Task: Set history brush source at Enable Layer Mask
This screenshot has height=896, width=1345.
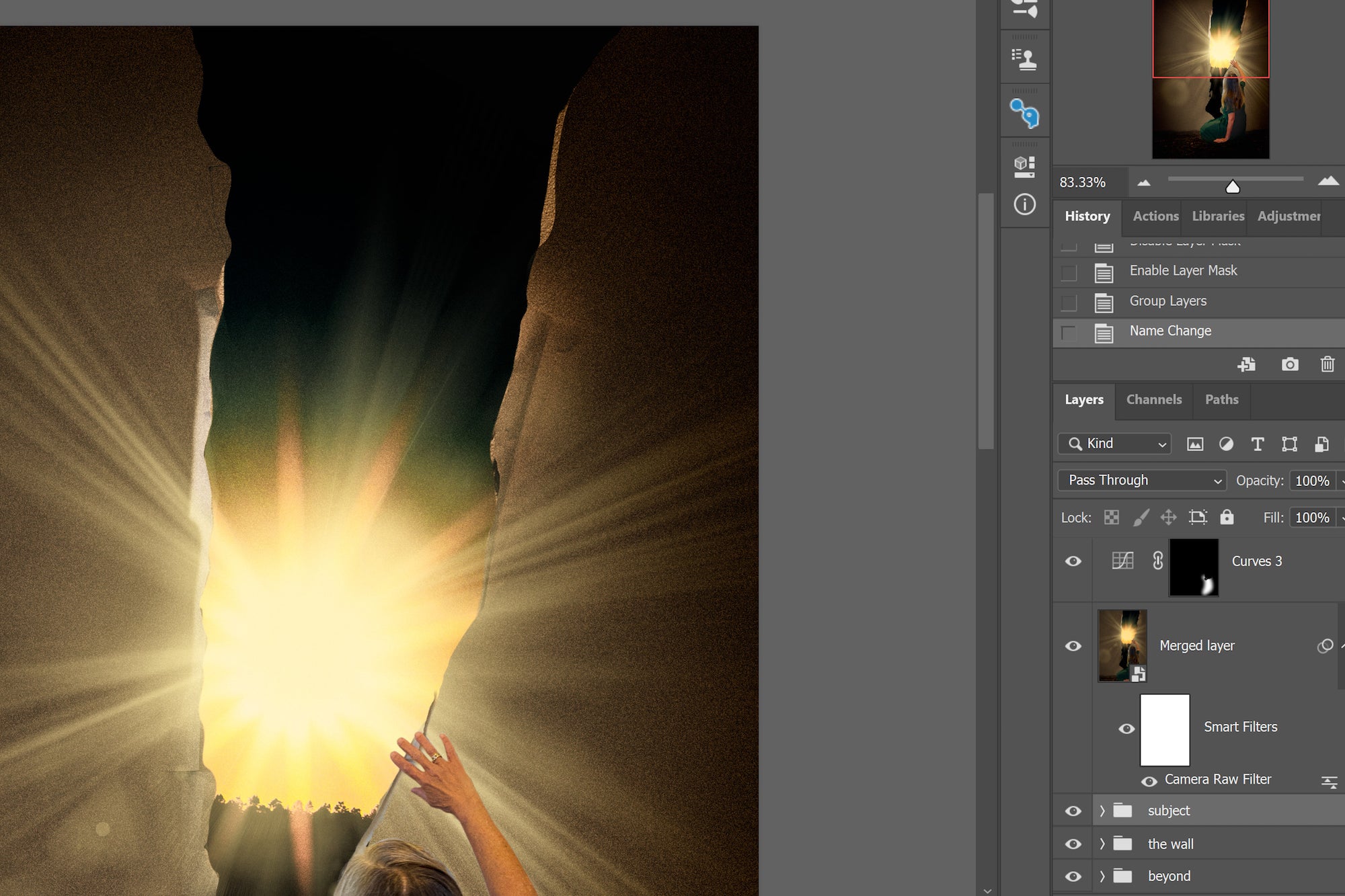Action: coord(1069,273)
